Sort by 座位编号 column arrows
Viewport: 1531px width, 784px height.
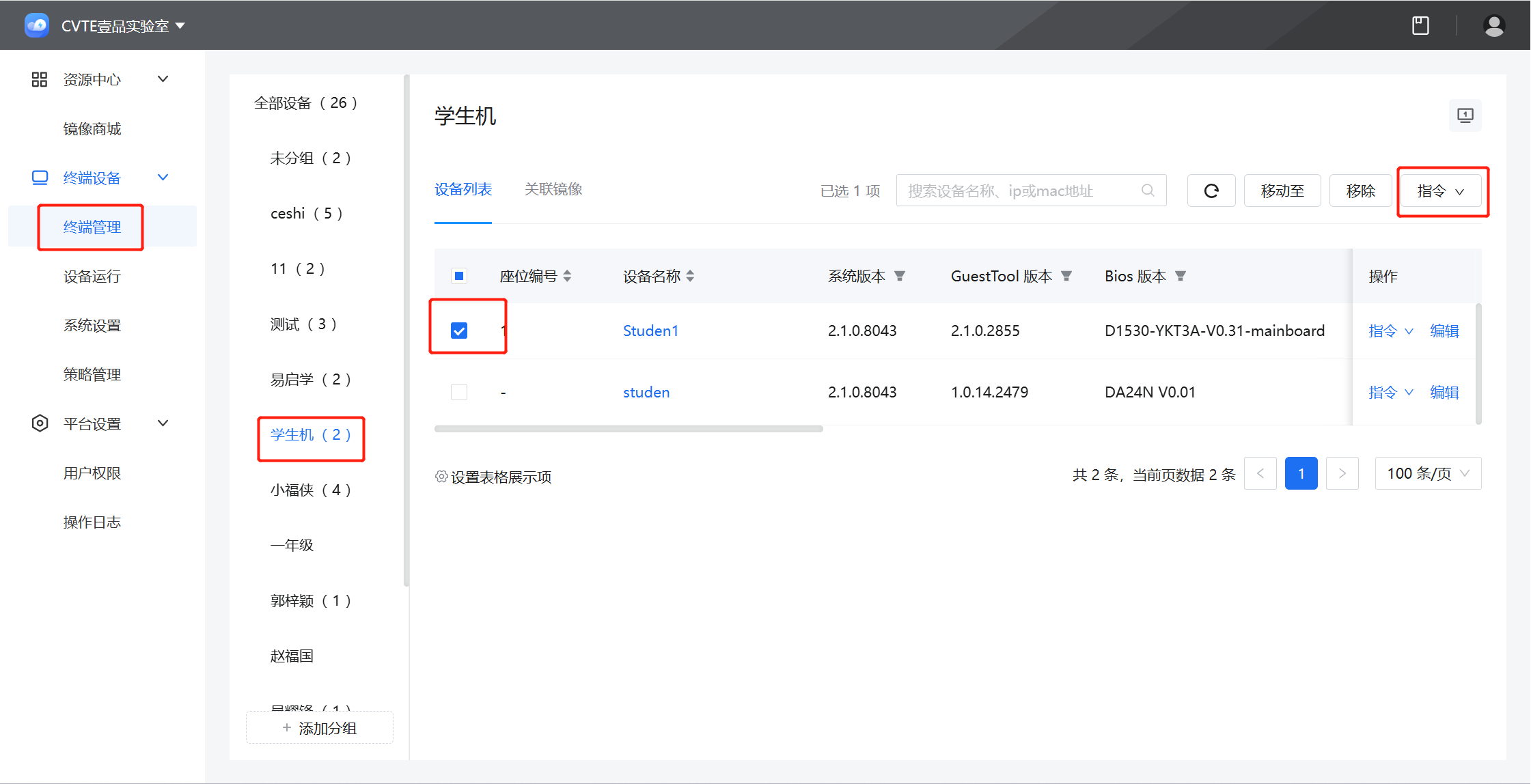pos(567,276)
